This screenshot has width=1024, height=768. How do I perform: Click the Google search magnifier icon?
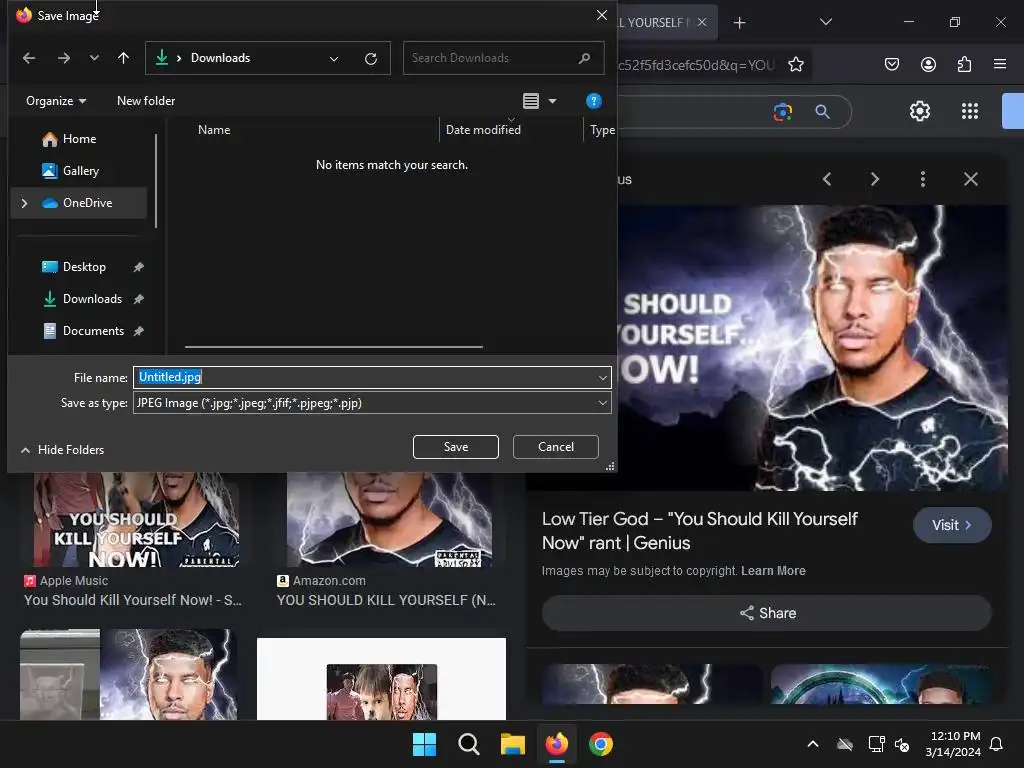click(822, 112)
